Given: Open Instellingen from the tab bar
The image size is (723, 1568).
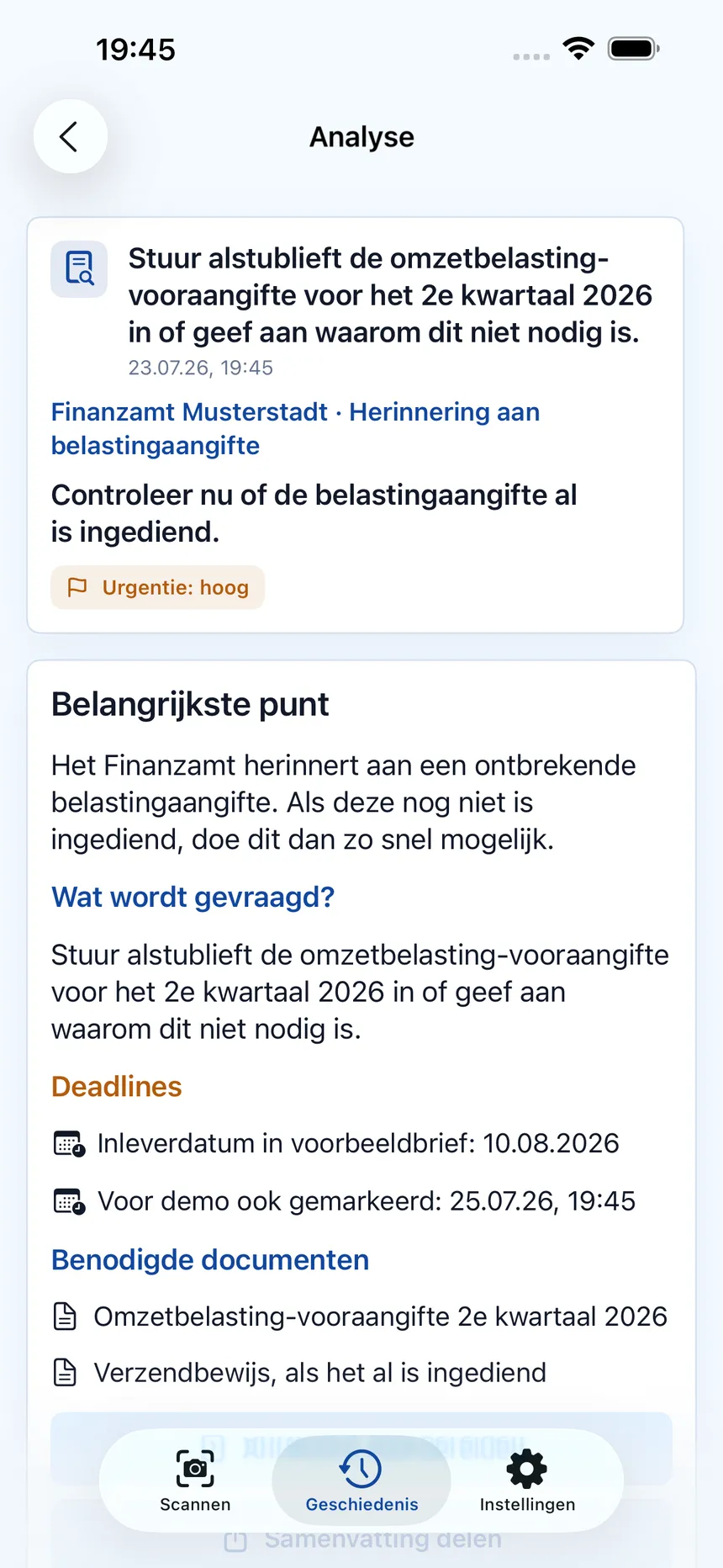Looking at the screenshot, I should (527, 1481).
